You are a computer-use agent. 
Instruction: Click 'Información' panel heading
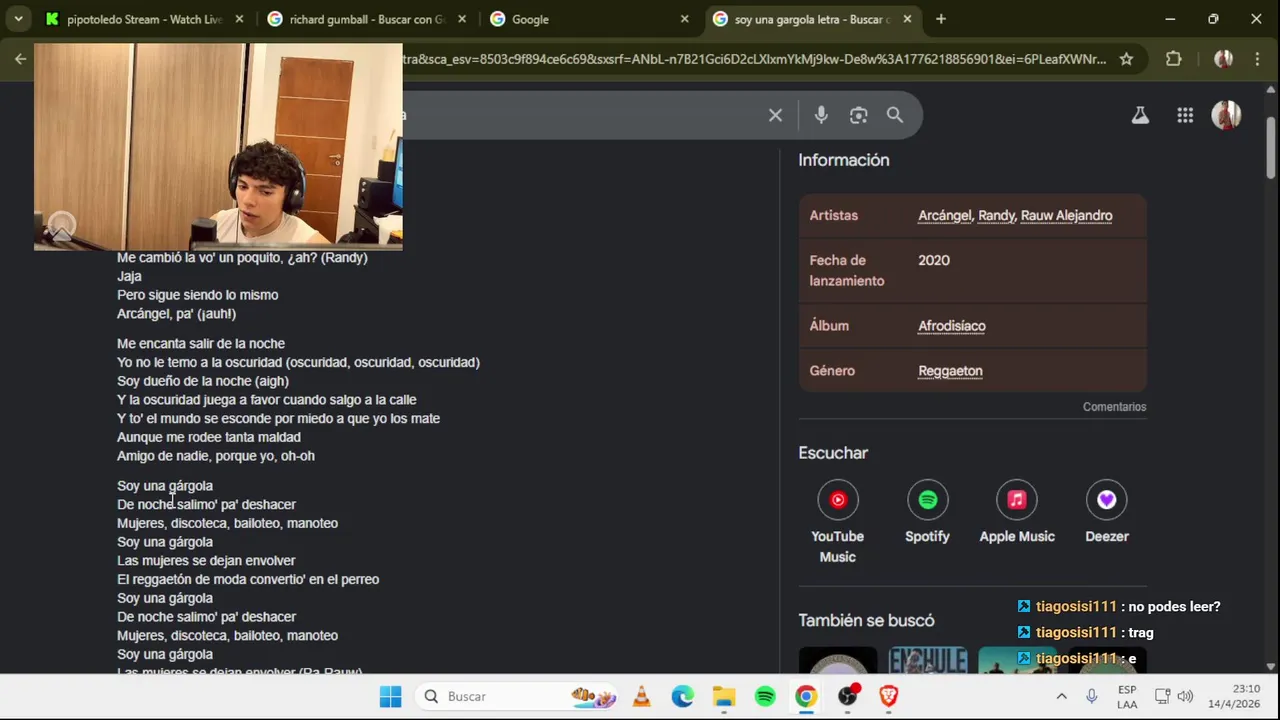pos(843,160)
